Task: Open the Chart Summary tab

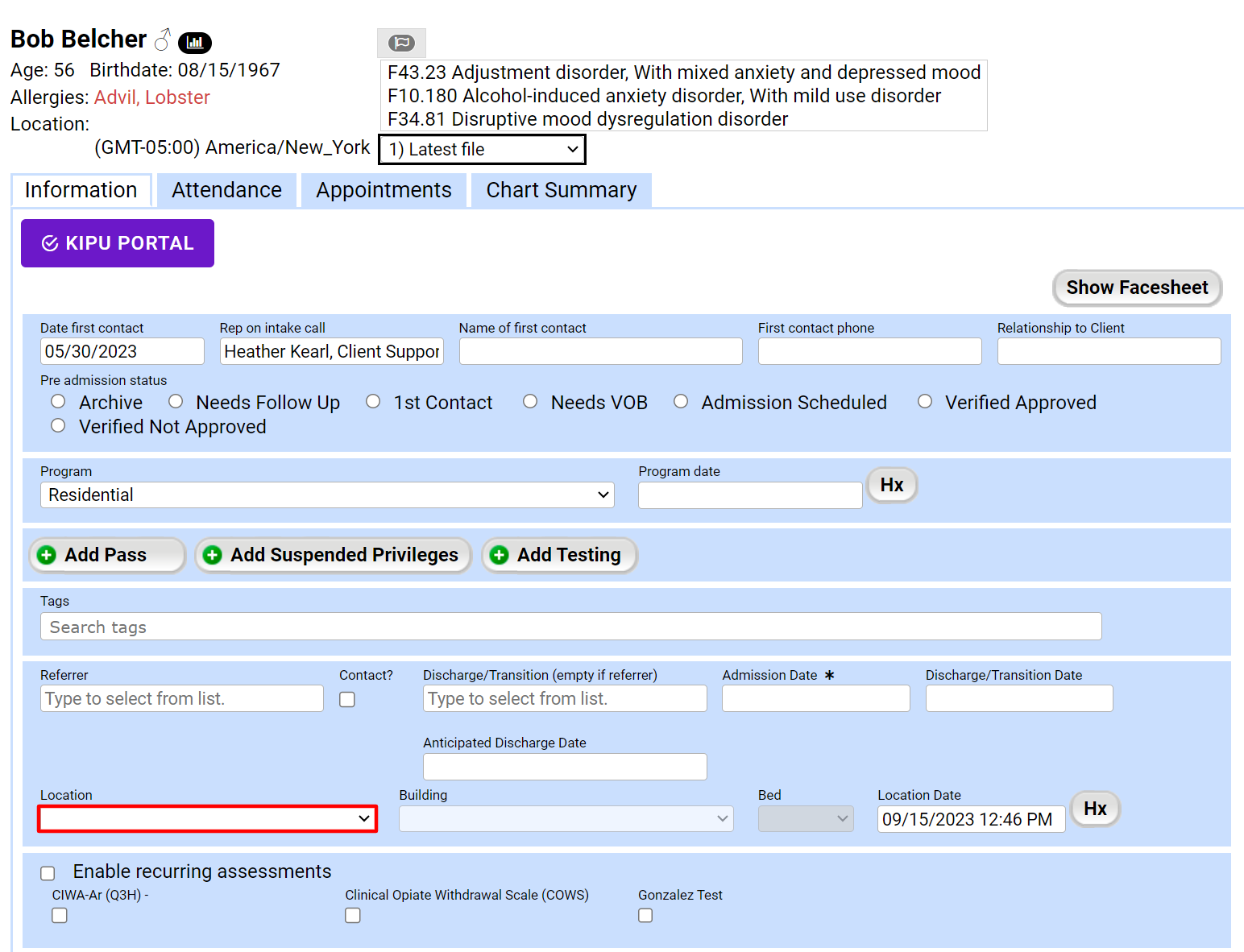Action: coord(561,190)
